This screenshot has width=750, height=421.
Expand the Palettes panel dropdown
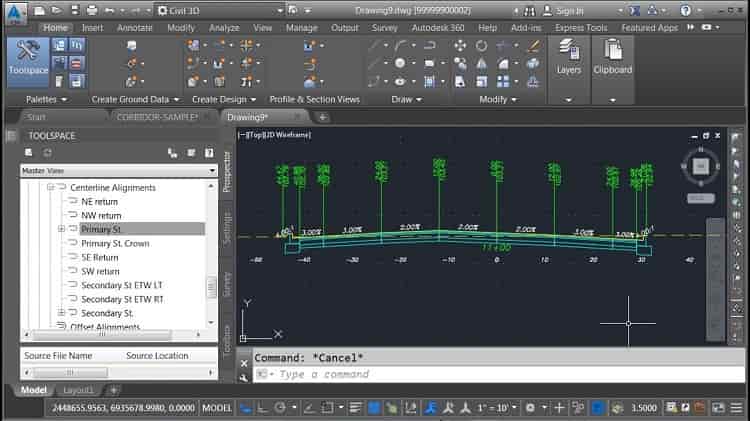coord(46,100)
